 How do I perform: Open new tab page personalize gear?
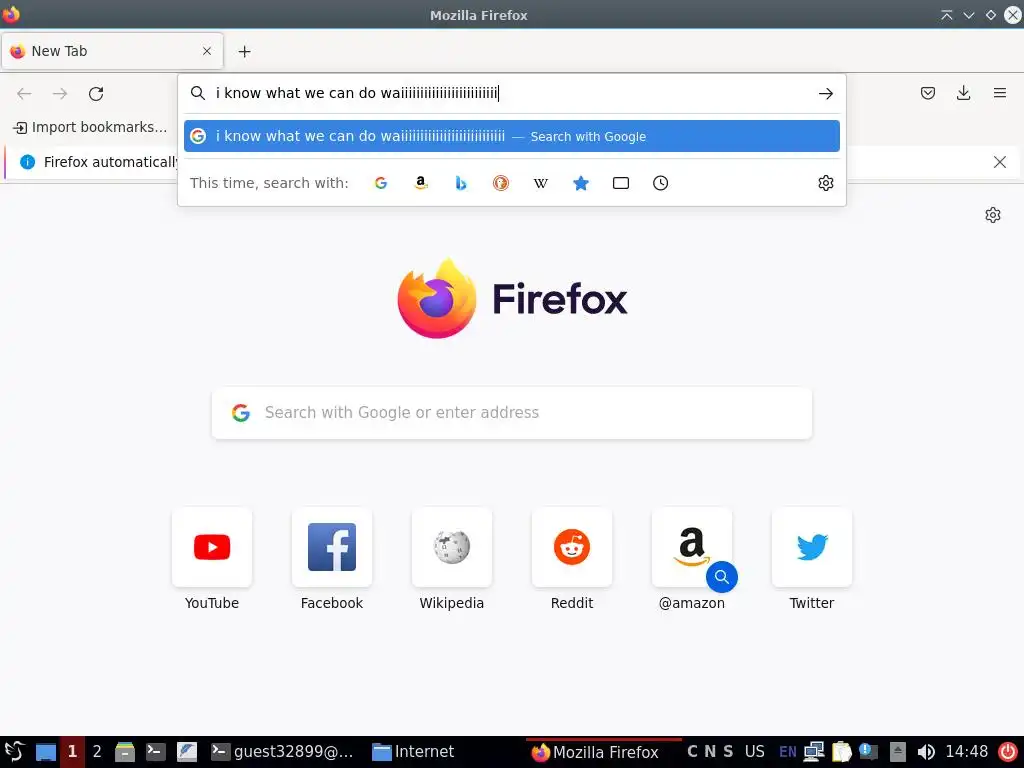tap(993, 215)
